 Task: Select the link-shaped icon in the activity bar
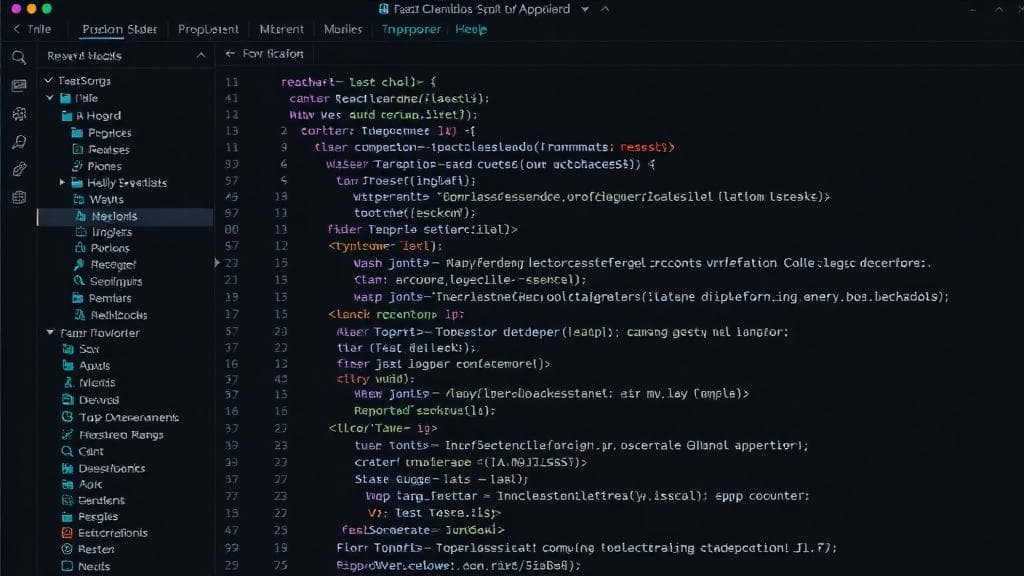click(18, 169)
